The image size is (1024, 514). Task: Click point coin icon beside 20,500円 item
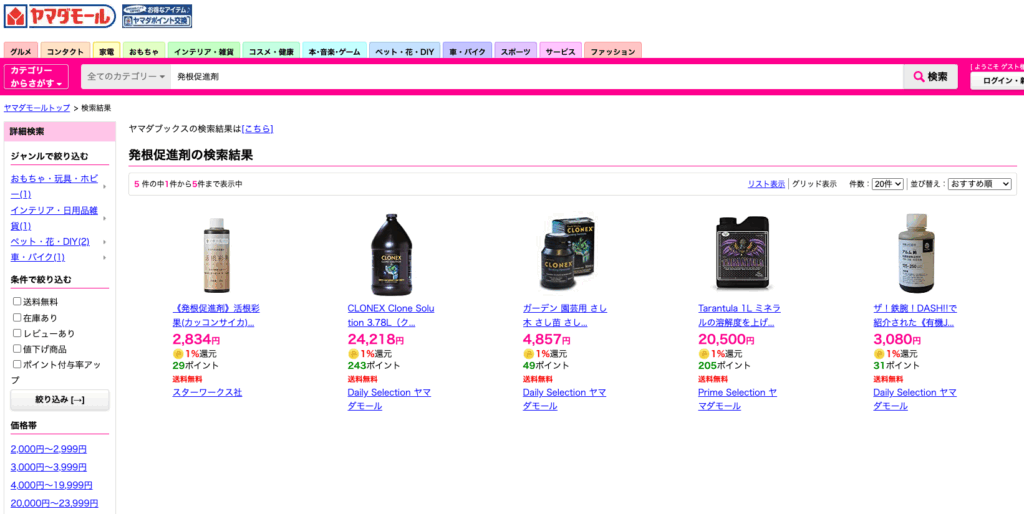pos(703,353)
